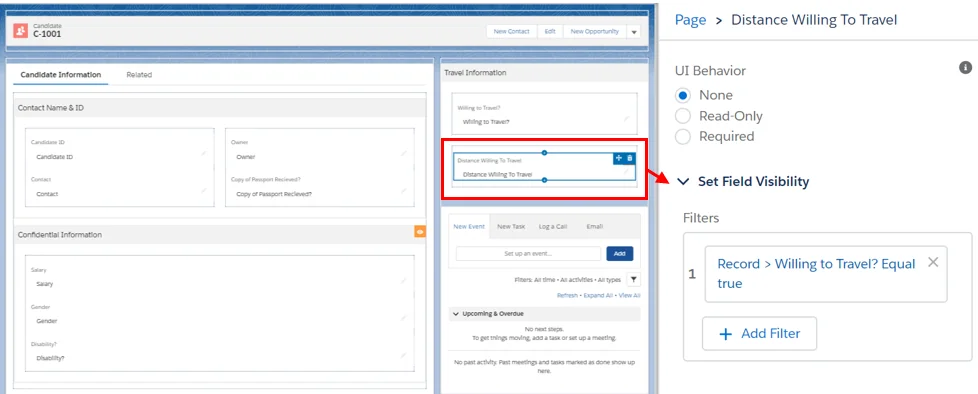Click the Contact Name & ID section header
The width and height of the screenshot is (978, 394).
(x=220, y=108)
